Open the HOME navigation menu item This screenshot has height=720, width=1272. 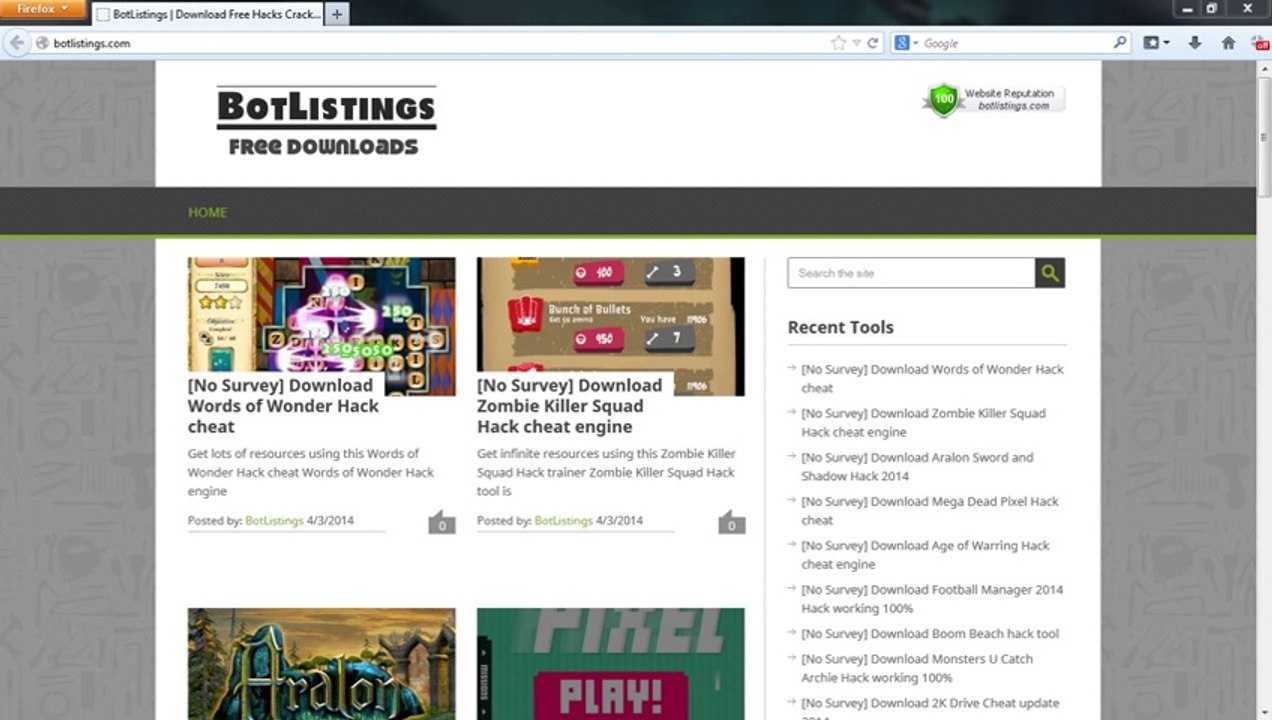(x=208, y=212)
